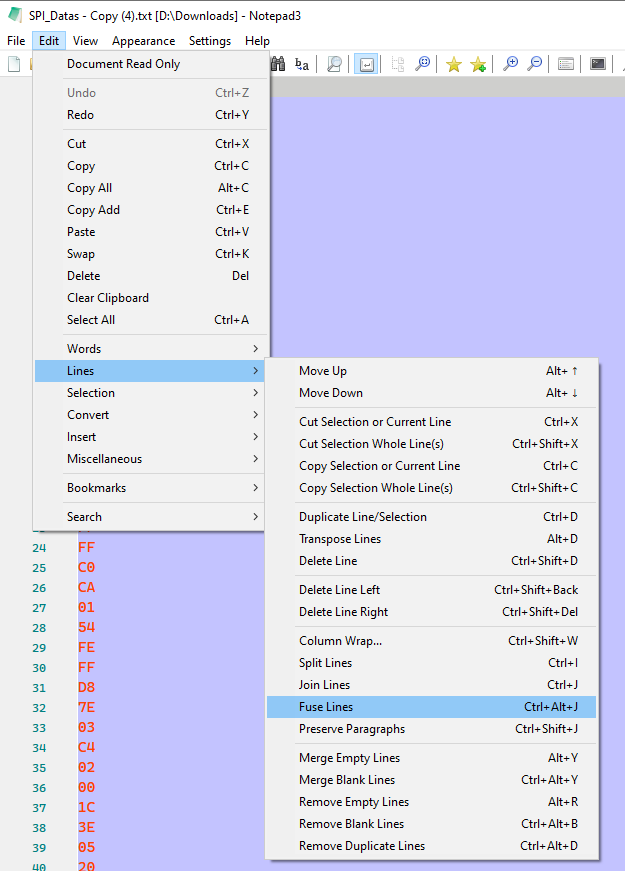The image size is (625, 871).
Task: Click the zoom out toolbar icon
Action: 534,63
